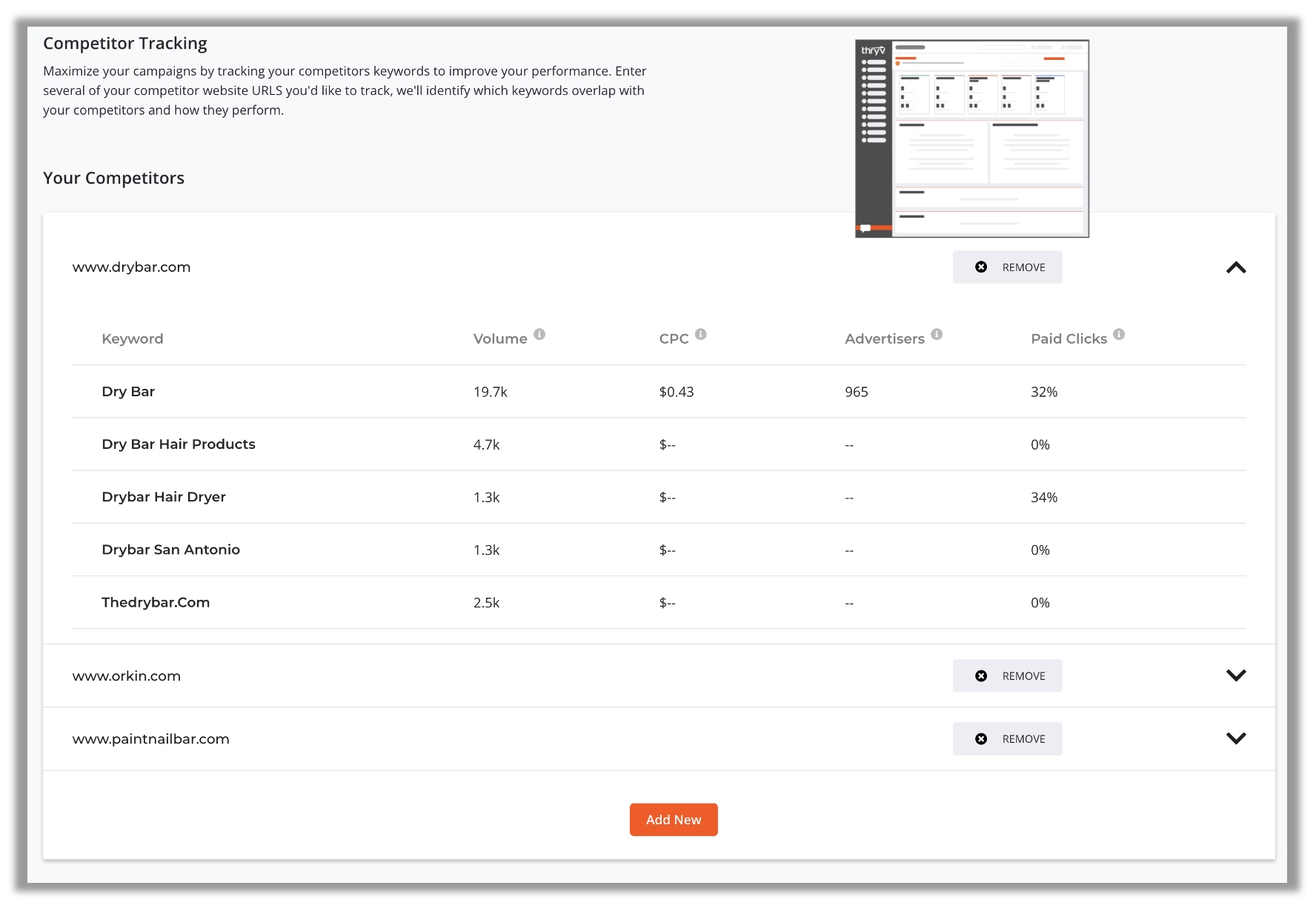Click the $0.43 CPC value

click(677, 392)
